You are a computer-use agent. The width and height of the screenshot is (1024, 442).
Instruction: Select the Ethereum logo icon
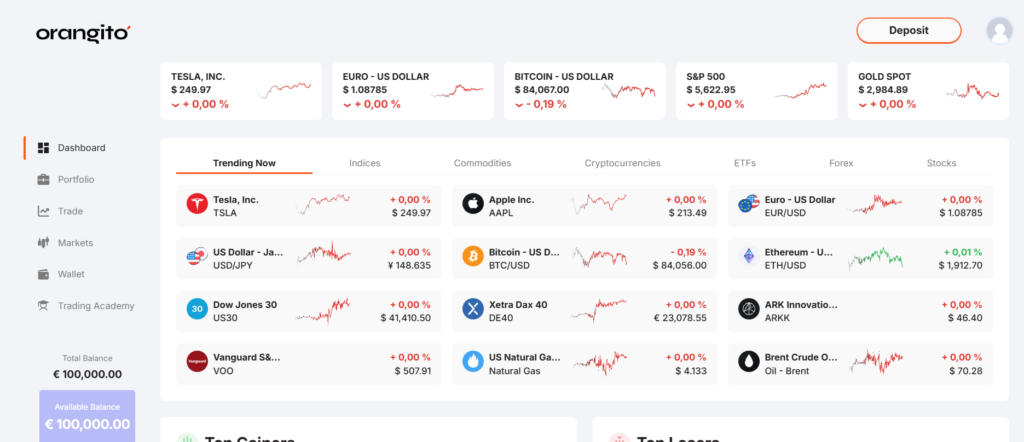pyautogui.click(x=748, y=256)
